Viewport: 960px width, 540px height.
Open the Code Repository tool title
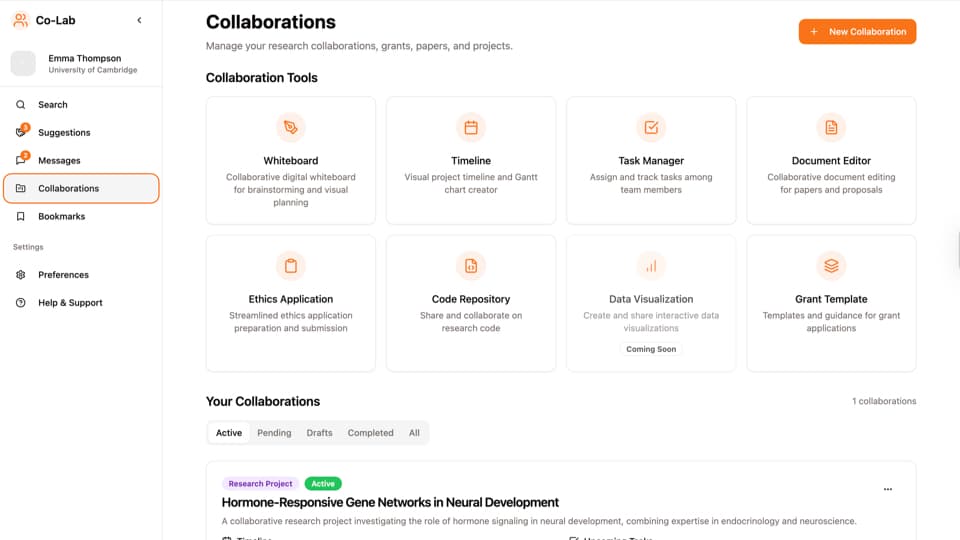click(x=471, y=299)
